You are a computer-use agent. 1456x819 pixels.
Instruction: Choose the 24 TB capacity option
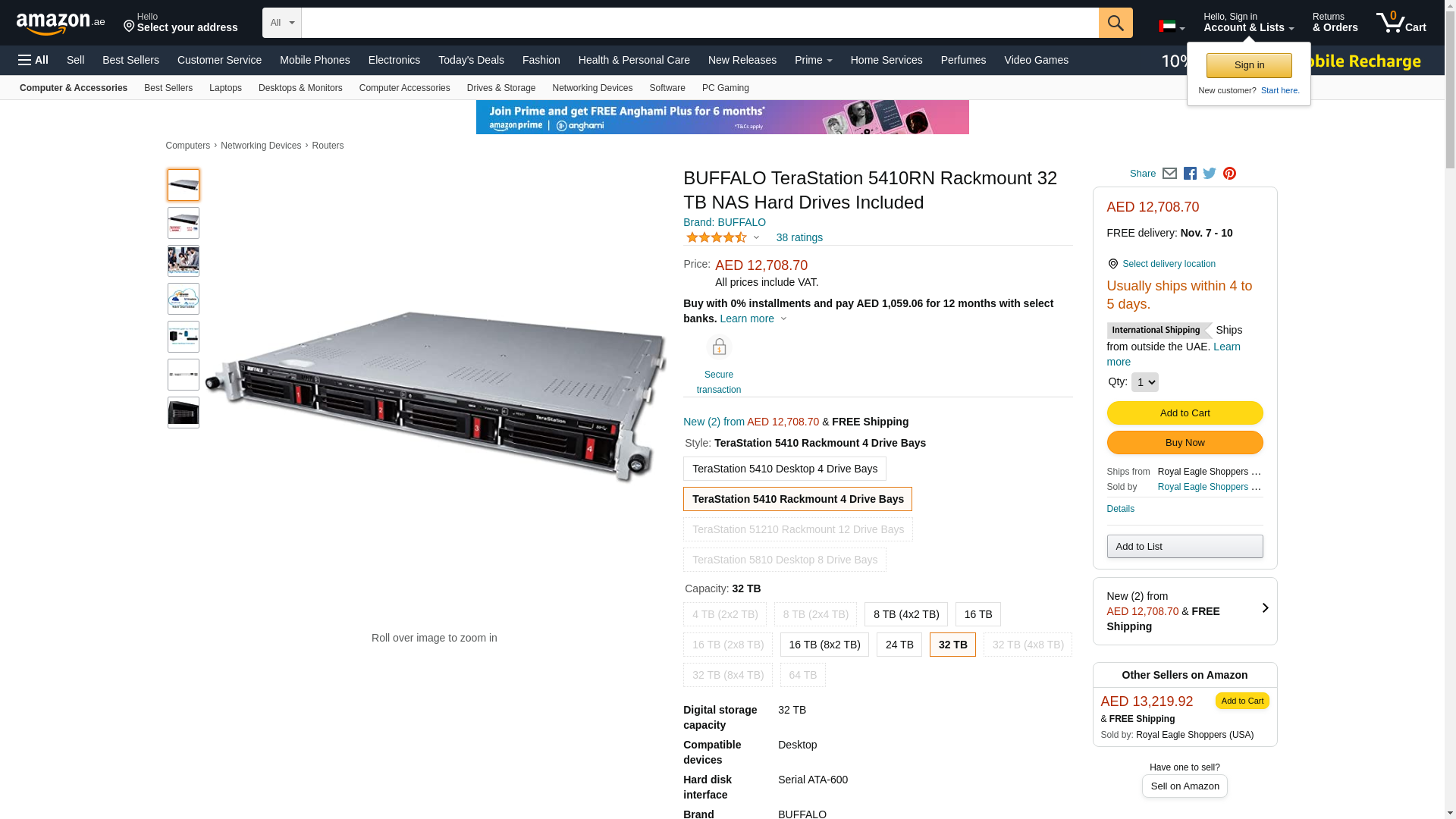(899, 645)
